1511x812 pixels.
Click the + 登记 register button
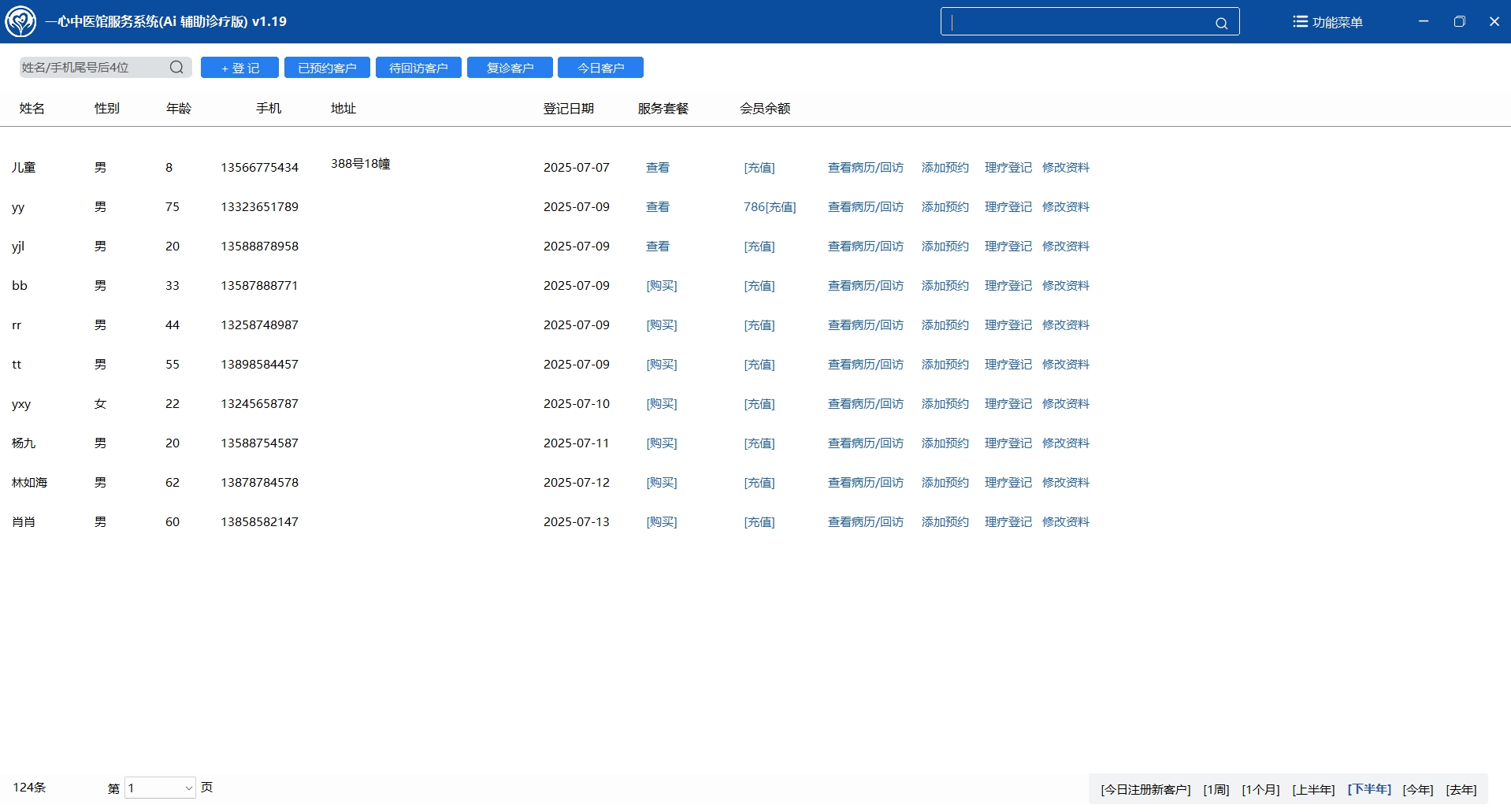tap(239, 68)
